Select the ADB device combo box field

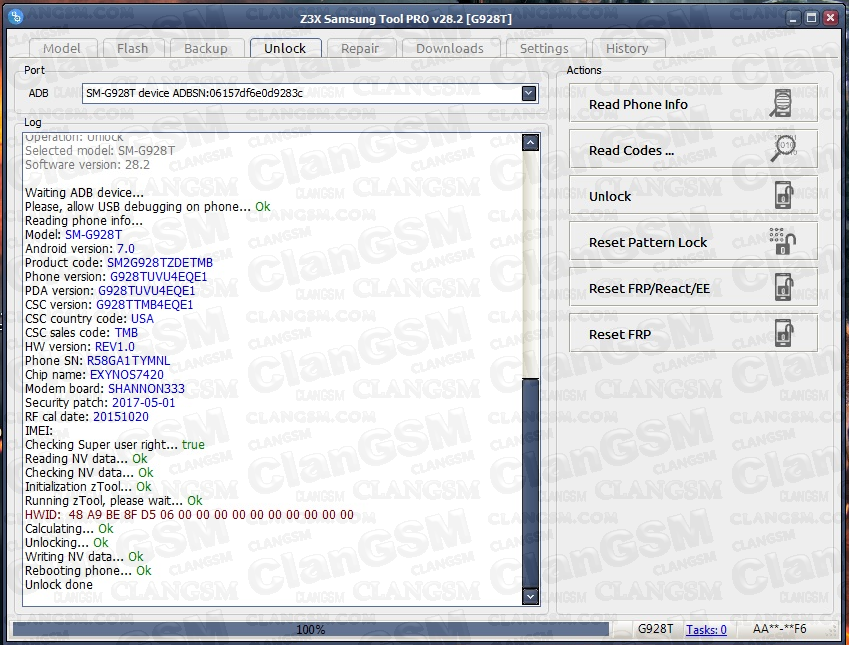(310, 93)
